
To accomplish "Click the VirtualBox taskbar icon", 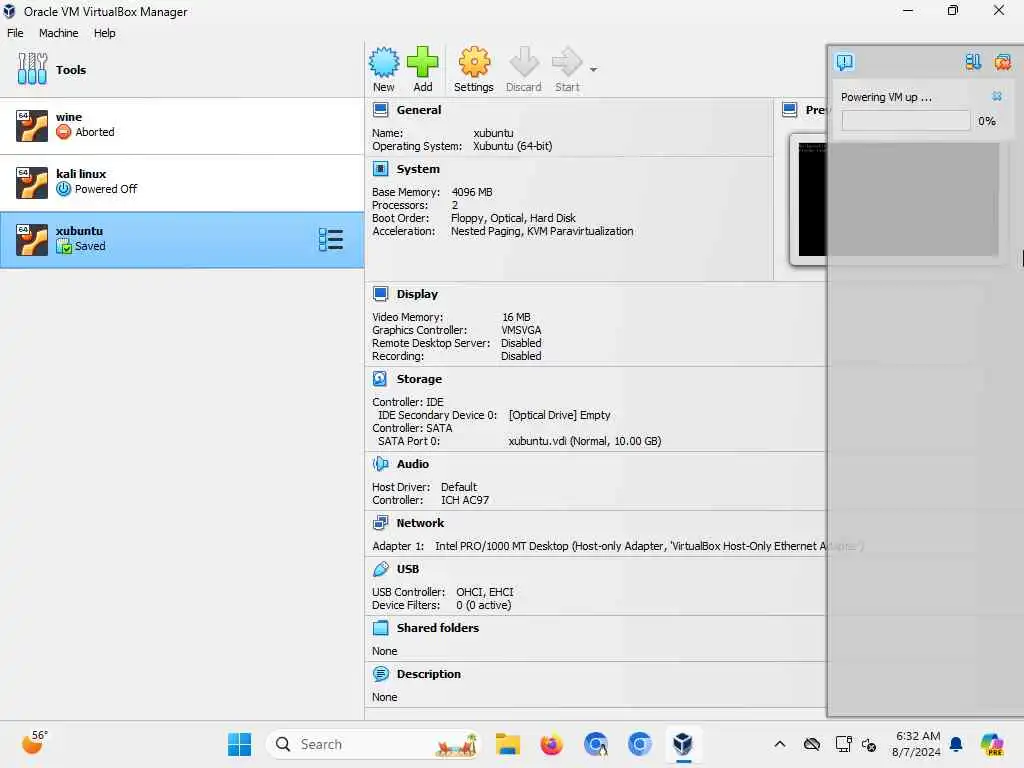I will click(682, 744).
